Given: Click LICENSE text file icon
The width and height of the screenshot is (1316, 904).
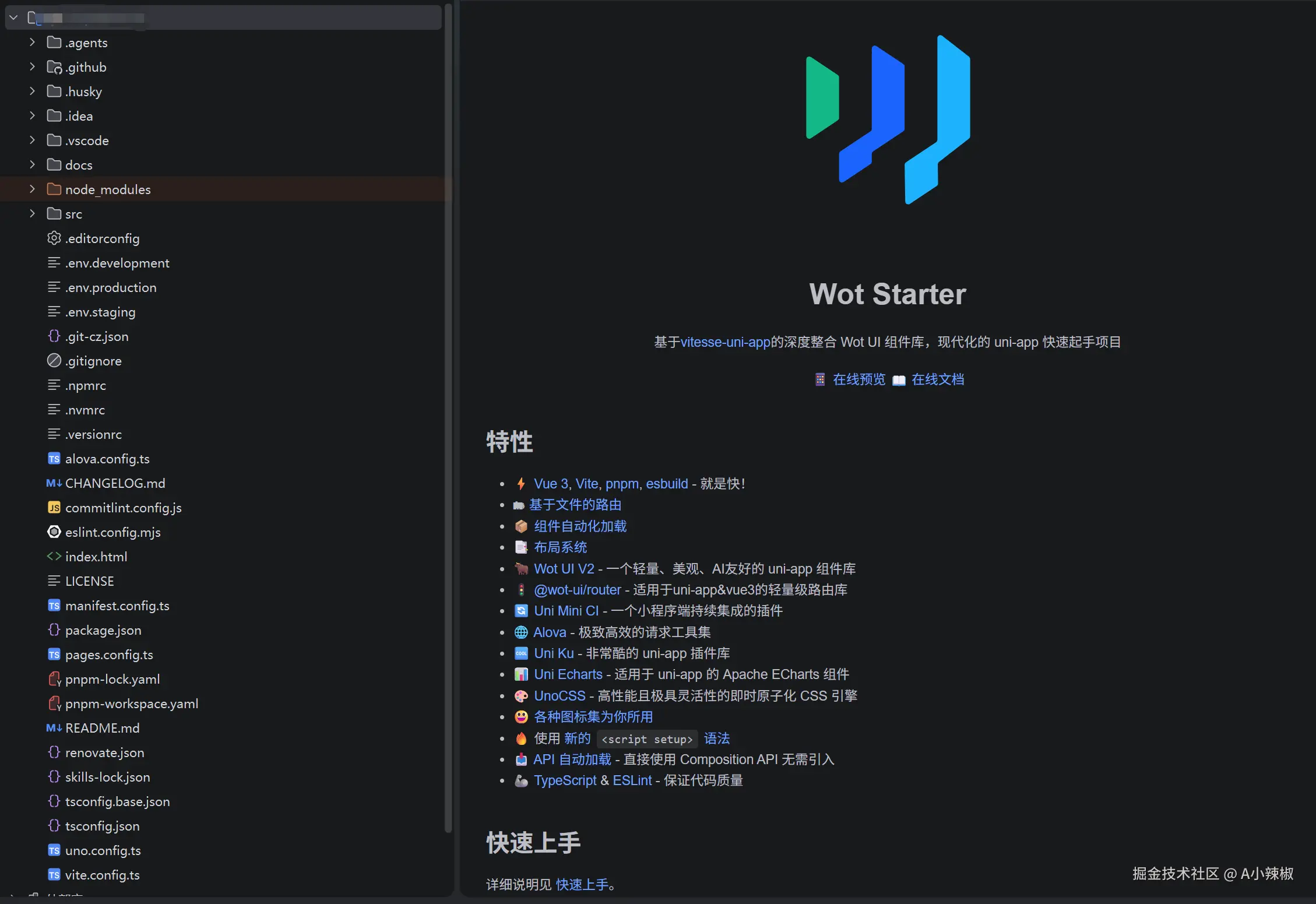Looking at the screenshot, I should (x=54, y=581).
